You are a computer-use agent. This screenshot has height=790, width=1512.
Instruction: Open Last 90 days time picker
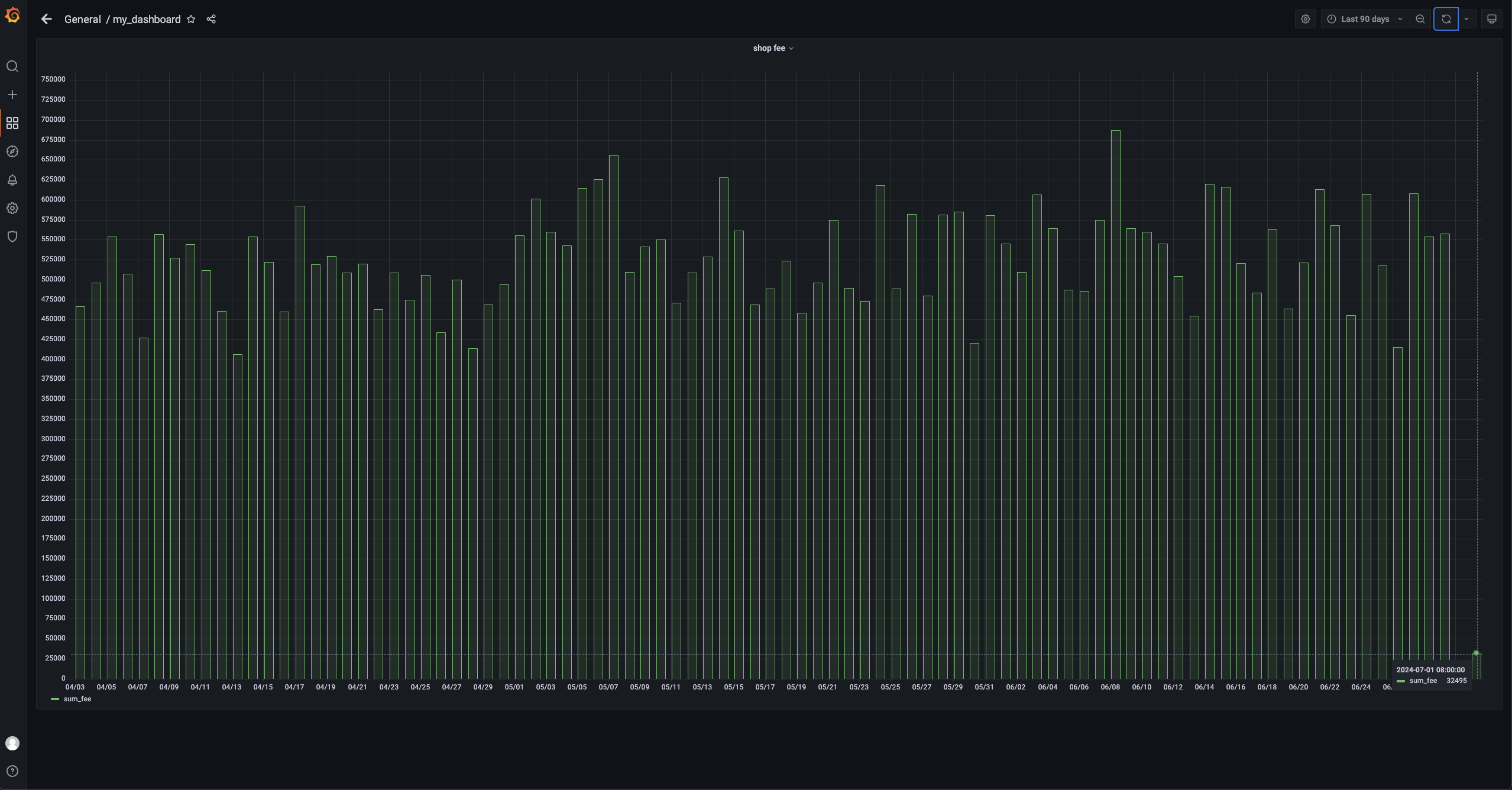(1365, 20)
